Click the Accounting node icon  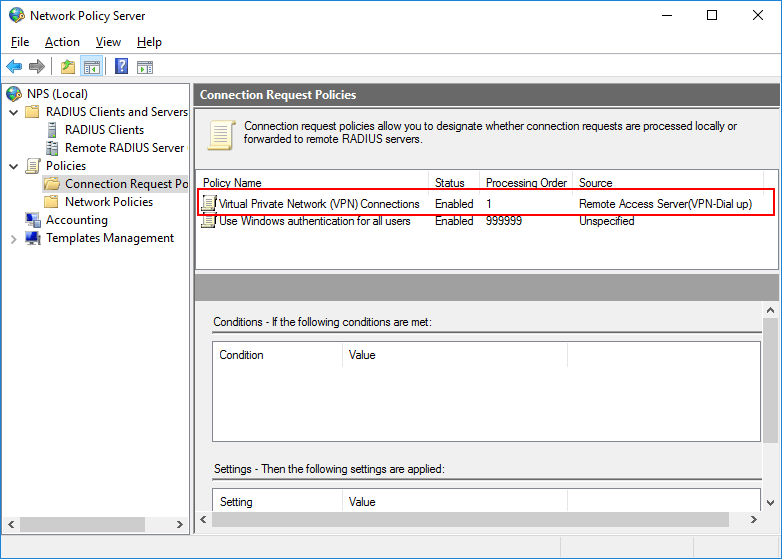33,220
